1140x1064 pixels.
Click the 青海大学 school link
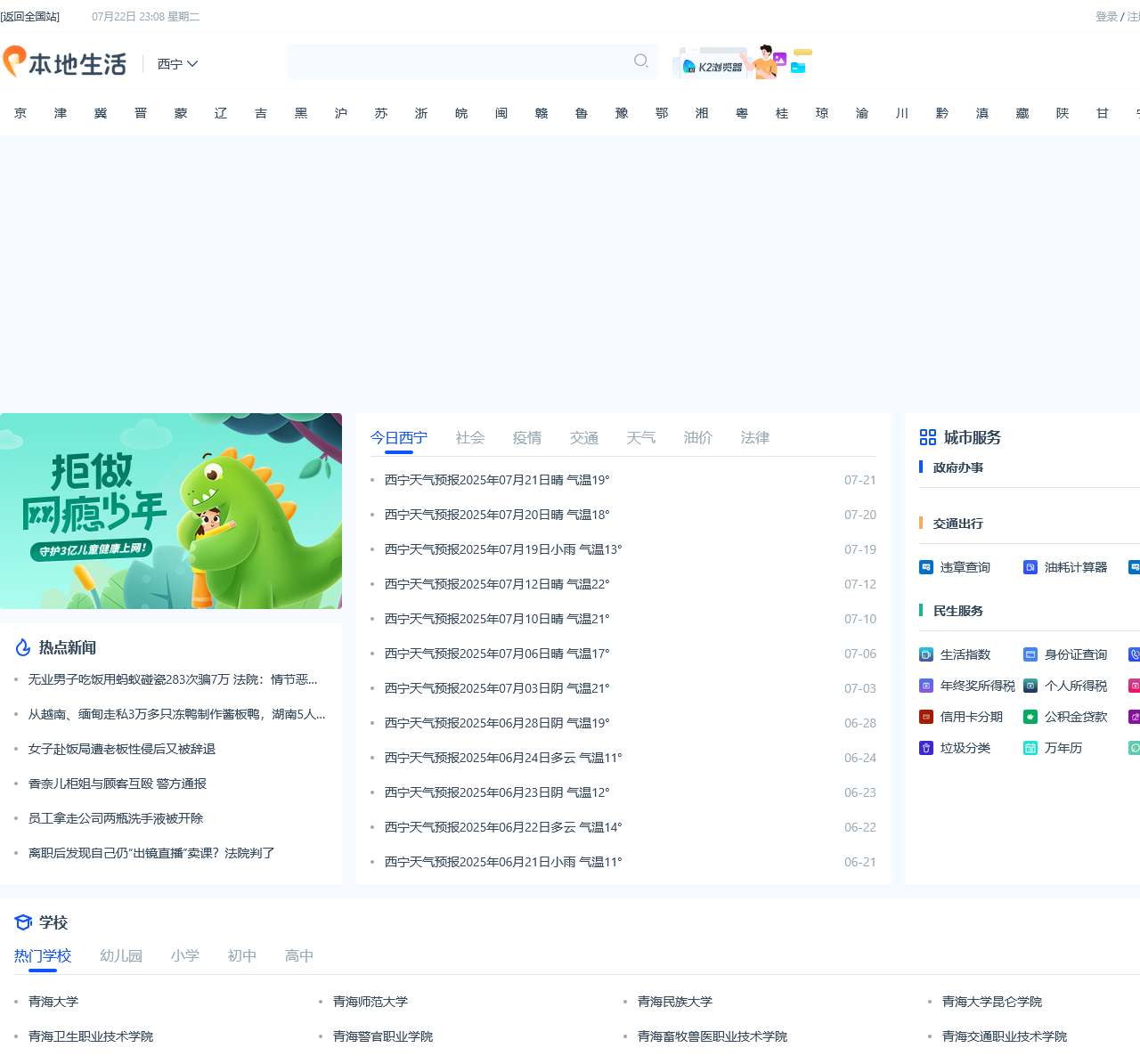(x=52, y=1001)
